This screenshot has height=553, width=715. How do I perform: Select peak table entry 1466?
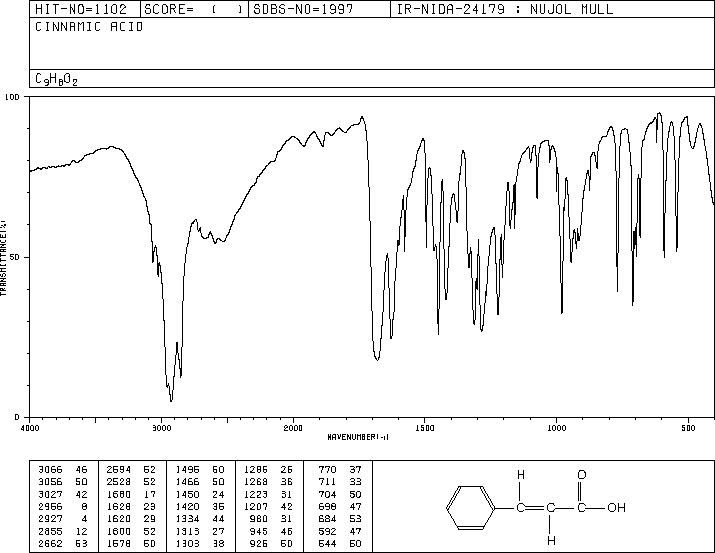click(187, 481)
